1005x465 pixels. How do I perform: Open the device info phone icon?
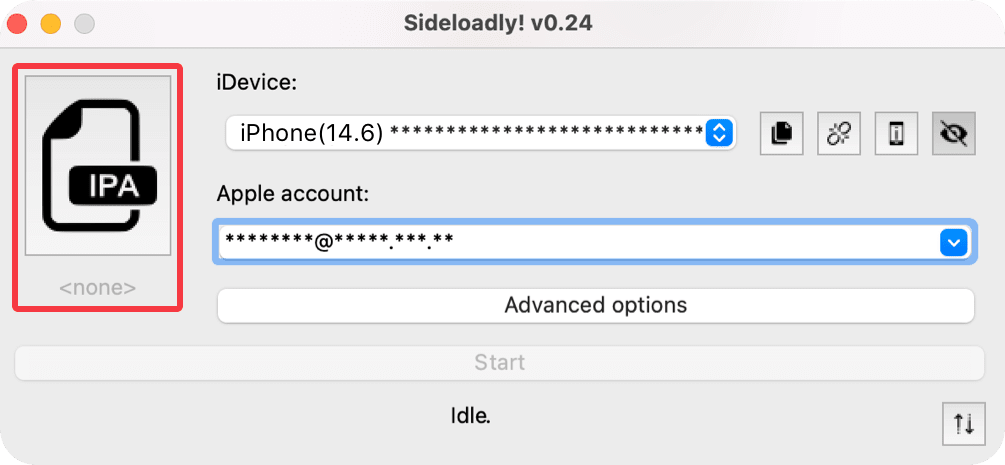(x=897, y=133)
